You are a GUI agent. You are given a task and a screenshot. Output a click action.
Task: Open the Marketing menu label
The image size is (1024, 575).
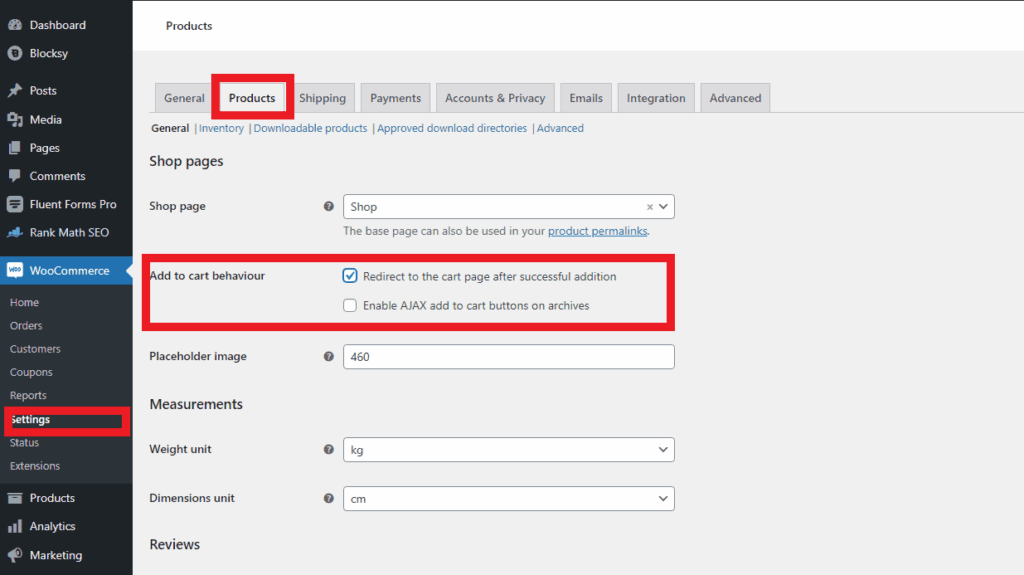[56, 555]
